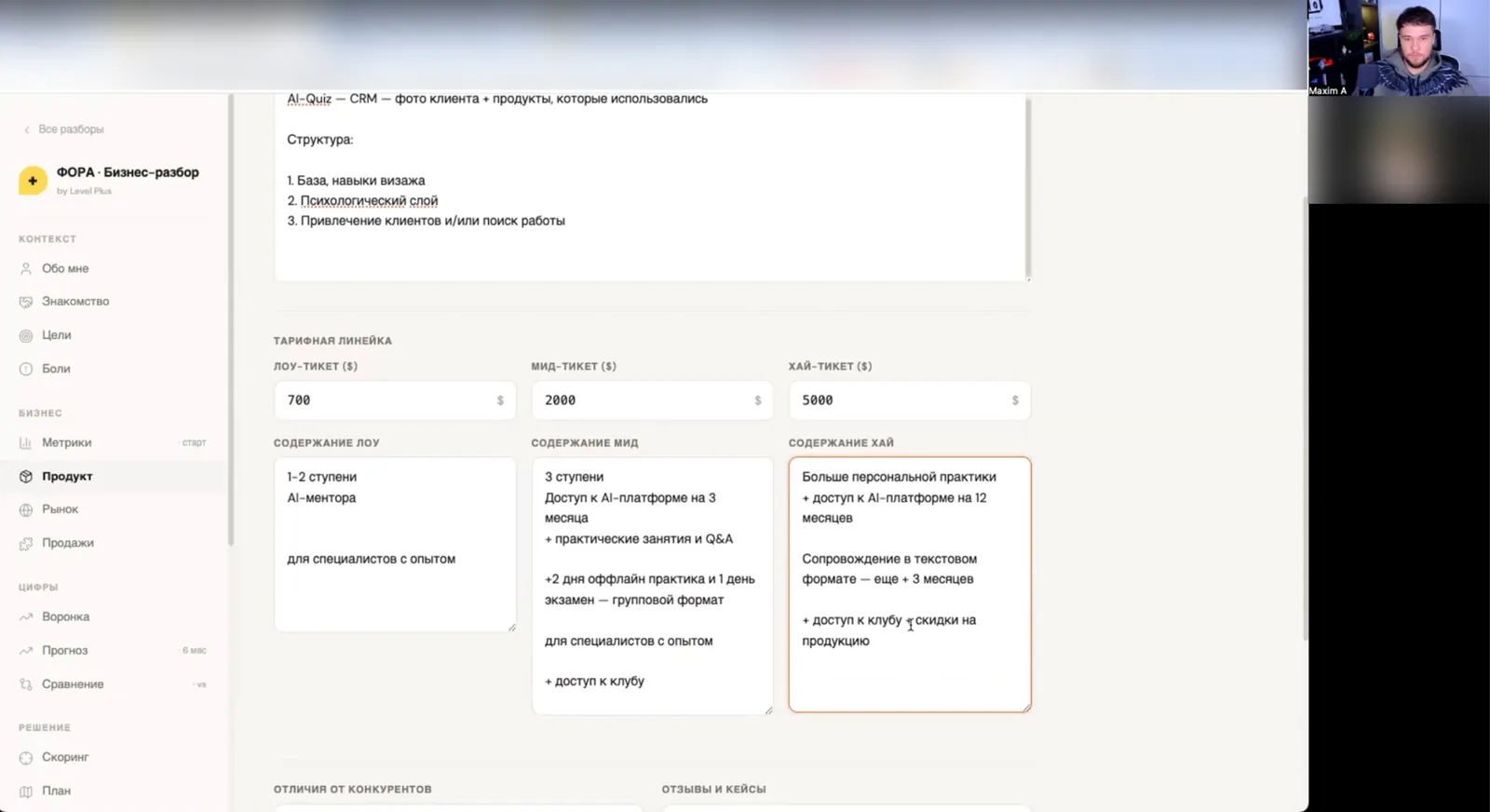Click the Воронка trend icon

[26, 616]
